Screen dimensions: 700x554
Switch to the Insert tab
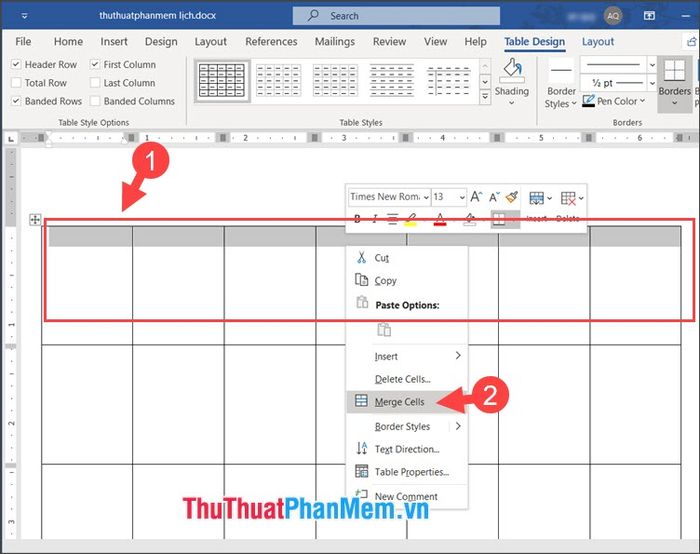click(114, 42)
